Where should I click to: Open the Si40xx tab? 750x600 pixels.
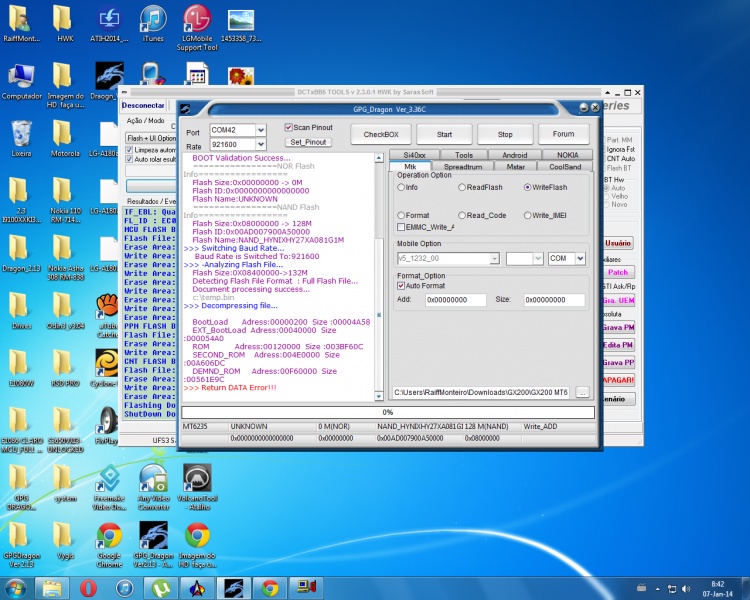(x=414, y=155)
